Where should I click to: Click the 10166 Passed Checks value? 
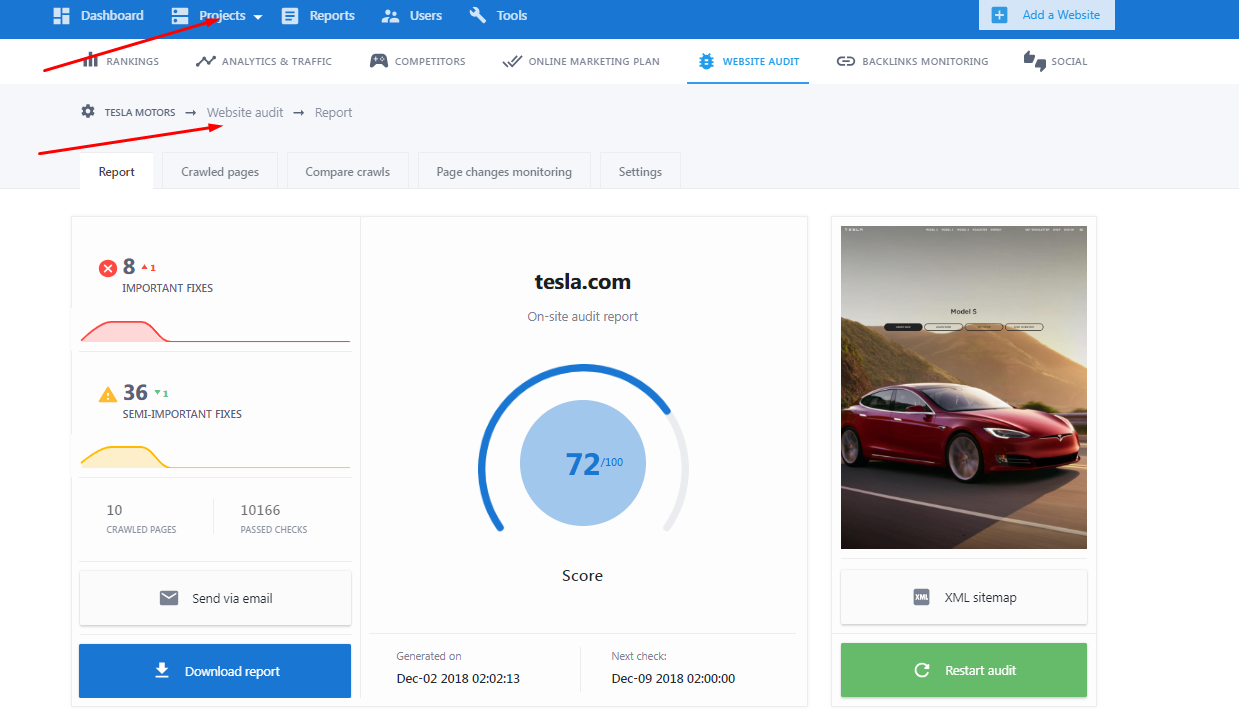260,510
